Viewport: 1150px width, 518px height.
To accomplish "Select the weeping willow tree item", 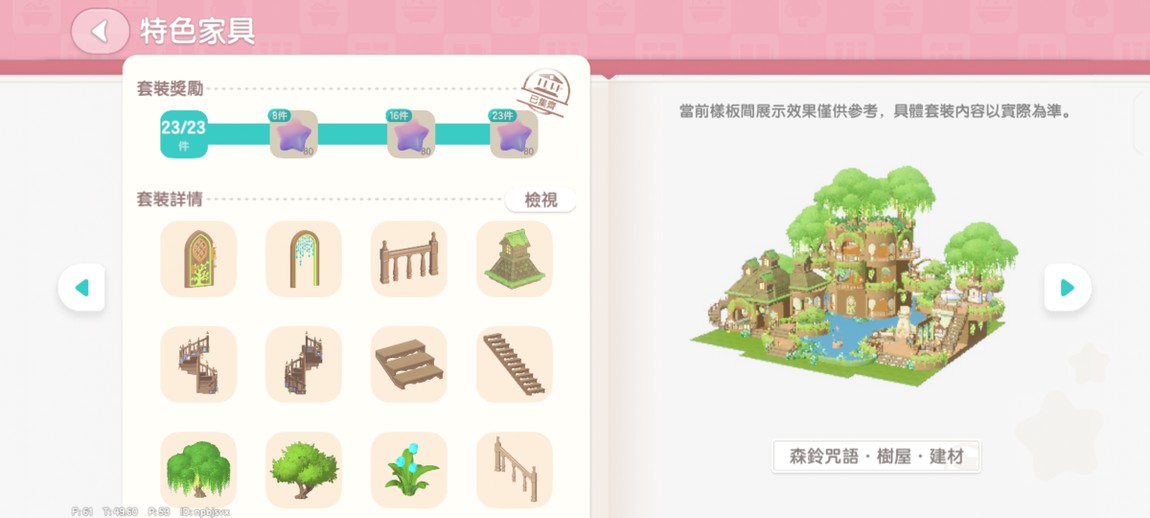I will pyautogui.click(x=198, y=470).
